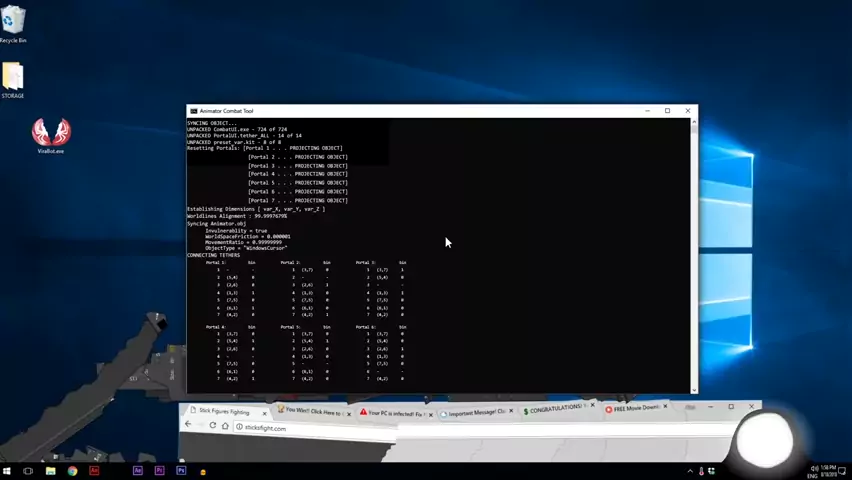Open Adobe Premiere Pro from taskbar
This screenshot has width=852, height=480.
[x=159, y=471]
